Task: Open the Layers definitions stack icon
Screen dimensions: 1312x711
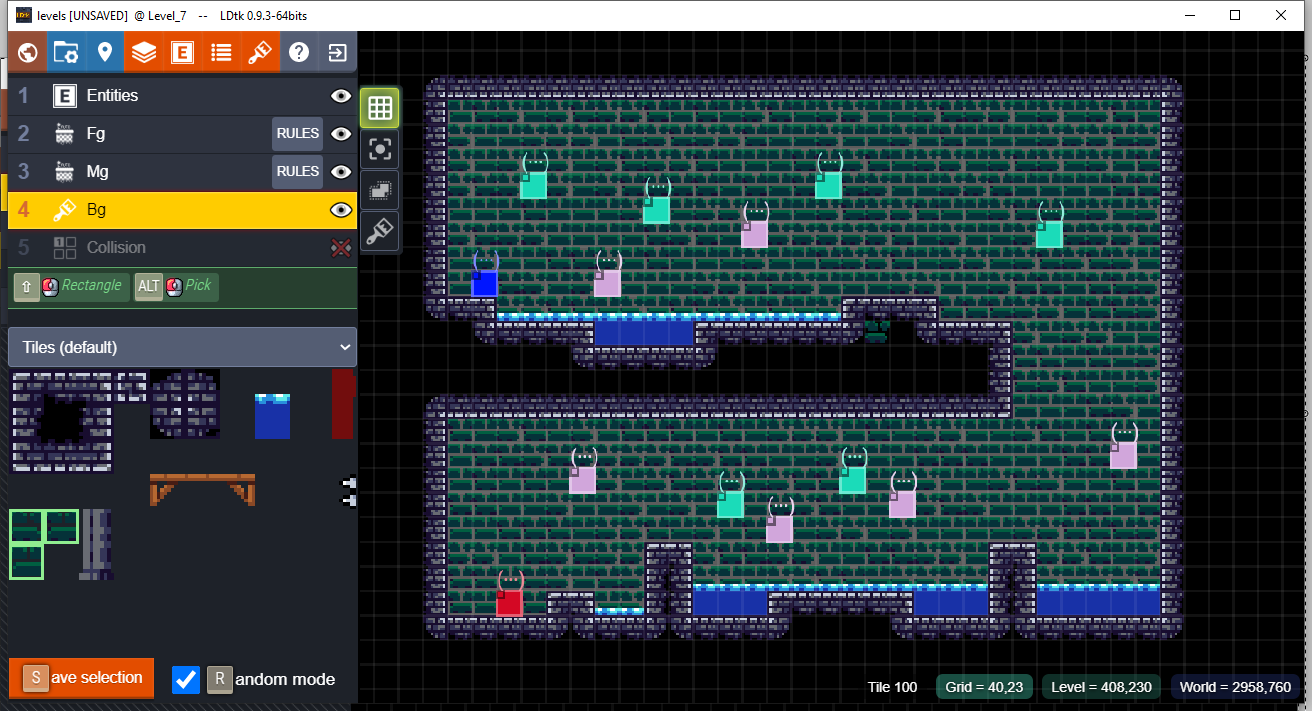Action: [x=144, y=52]
